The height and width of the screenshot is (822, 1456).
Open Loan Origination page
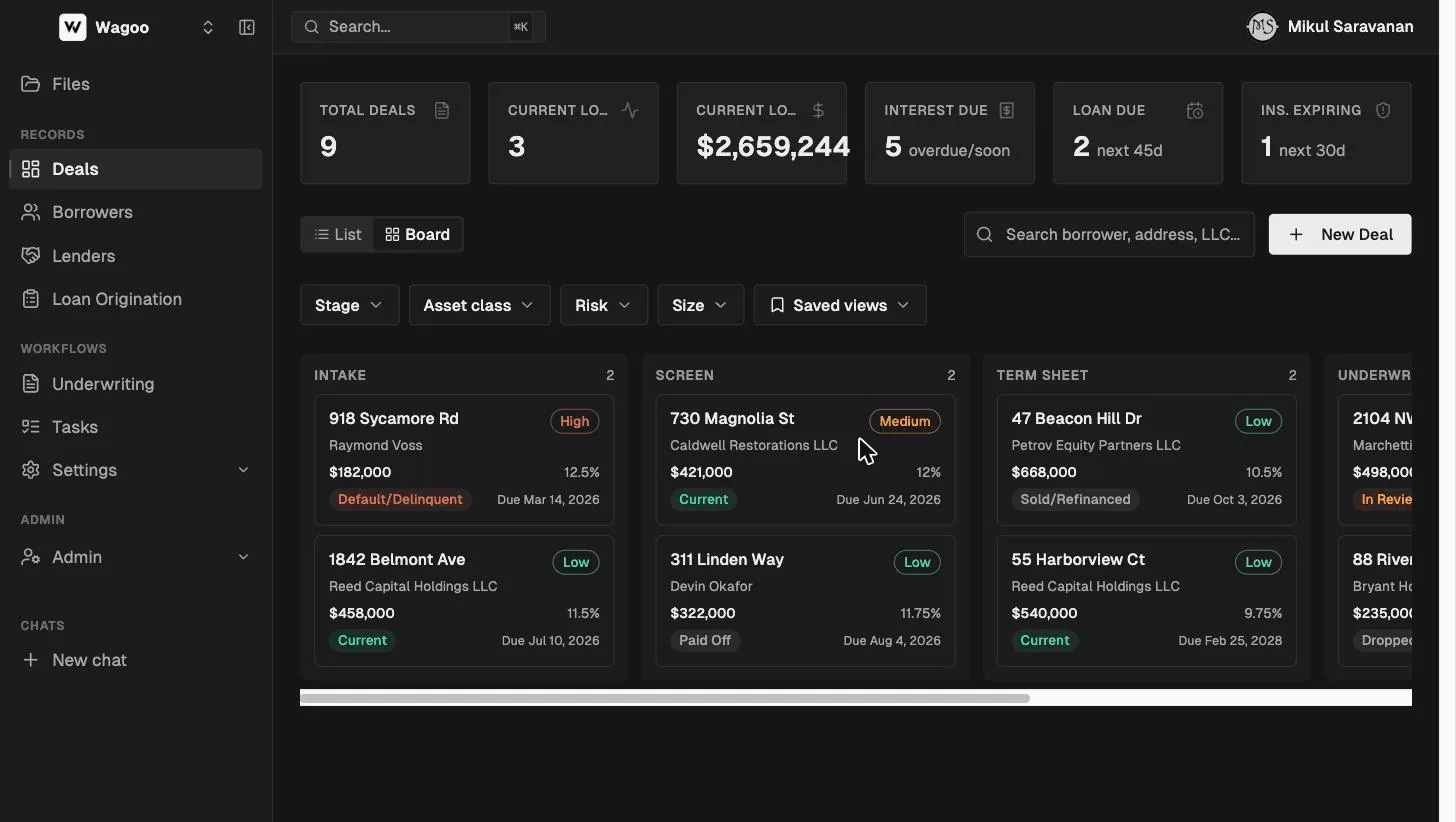click(x=136, y=299)
